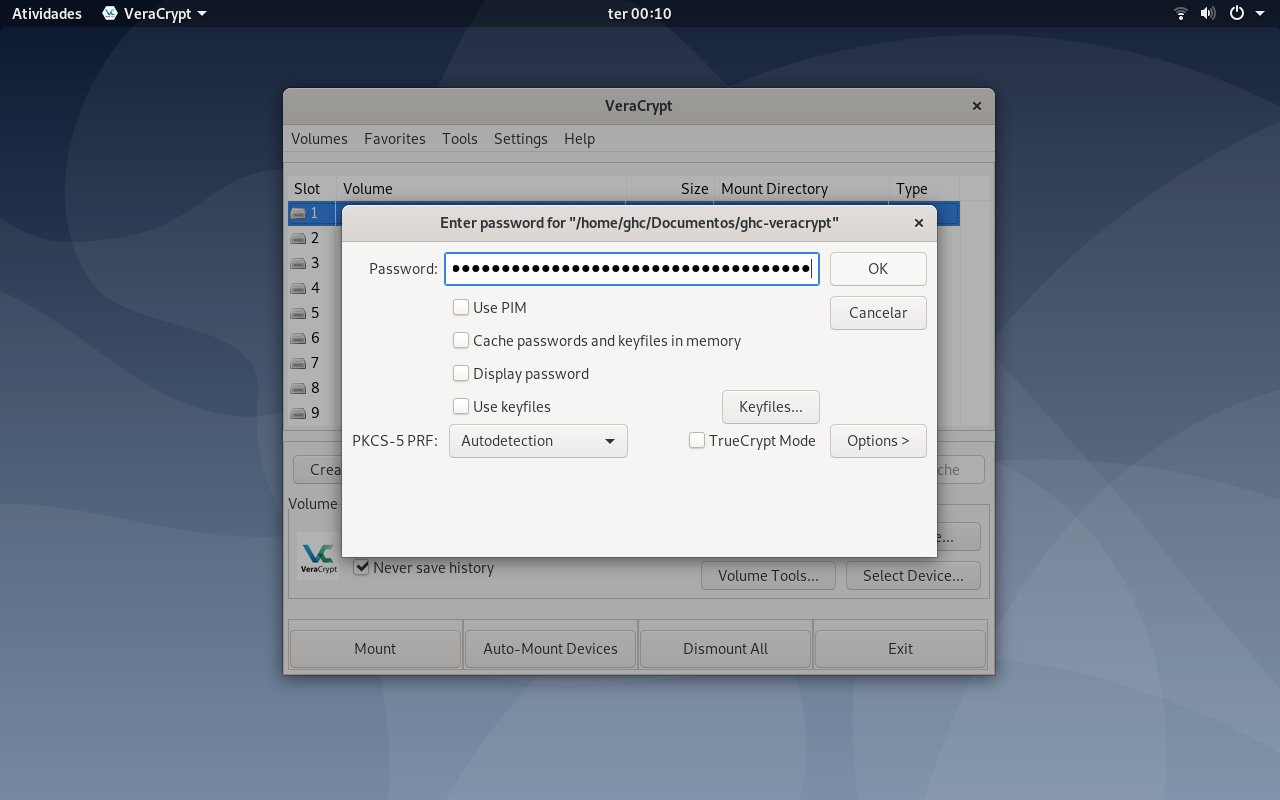Enable the Use PIM checkbox
The height and width of the screenshot is (800, 1280).
[461, 307]
